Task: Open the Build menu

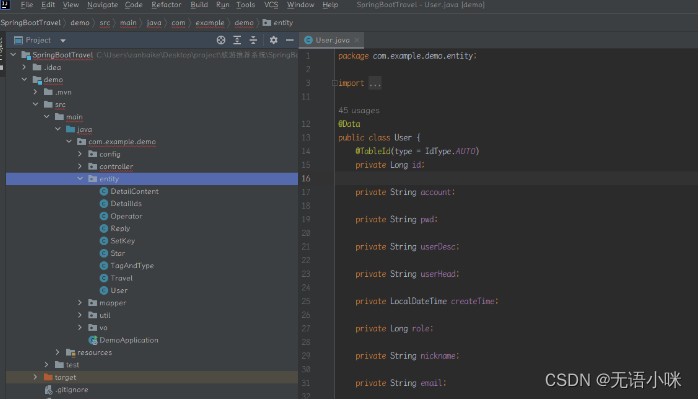Action: pyautogui.click(x=199, y=5)
